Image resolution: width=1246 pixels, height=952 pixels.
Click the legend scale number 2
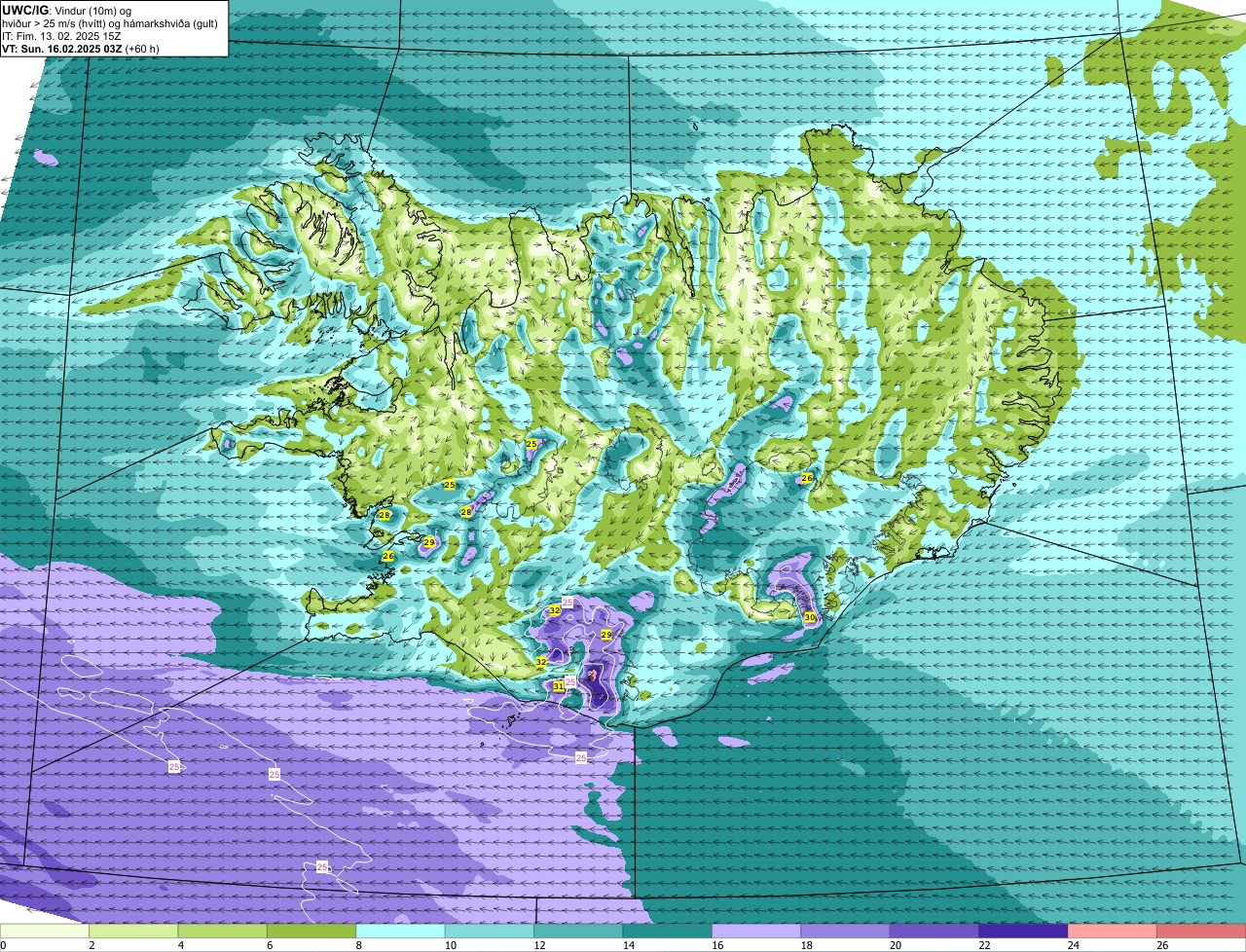(92, 945)
